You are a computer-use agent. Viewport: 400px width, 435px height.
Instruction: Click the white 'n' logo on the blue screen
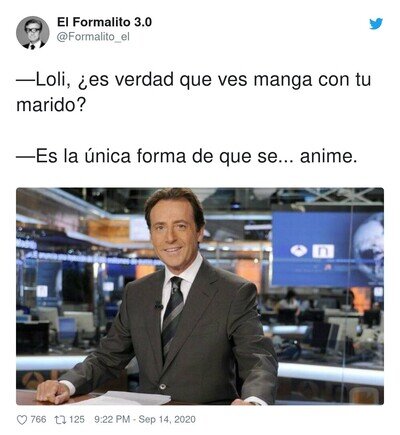[x=323, y=251]
